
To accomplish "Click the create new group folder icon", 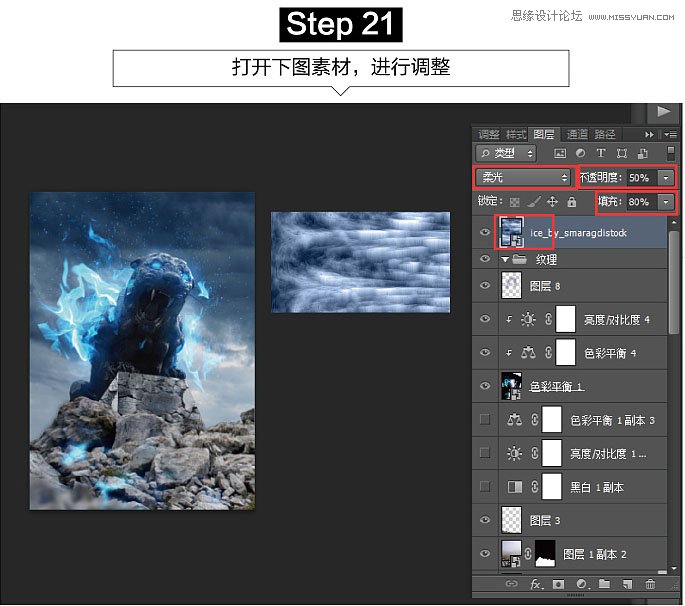I will pyautogui.click(x=604, y=583).
